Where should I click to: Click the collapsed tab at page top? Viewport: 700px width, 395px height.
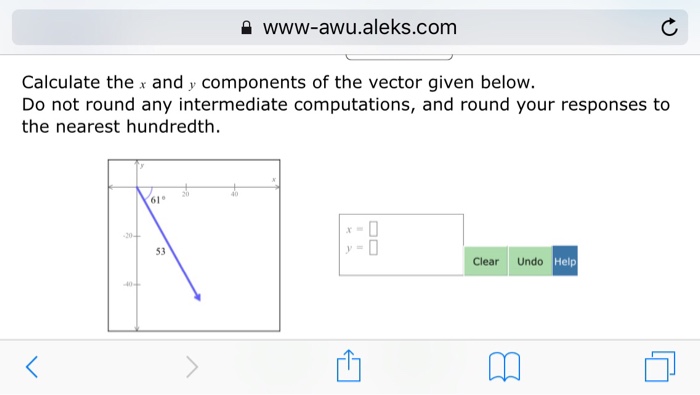pos(399,57)
